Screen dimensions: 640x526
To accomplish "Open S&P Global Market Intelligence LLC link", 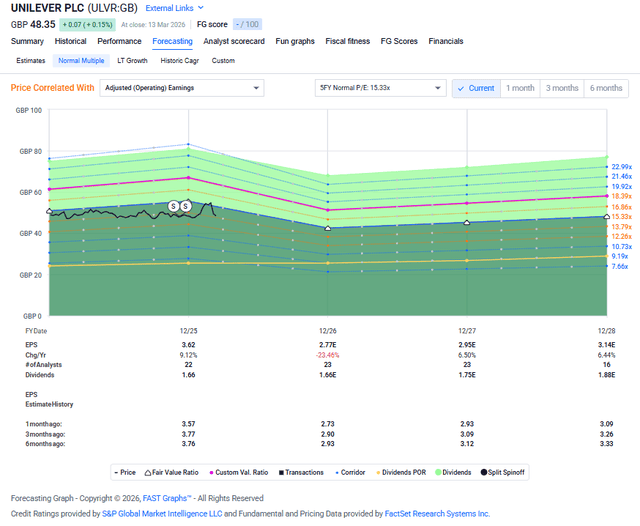I will (162, 514).
